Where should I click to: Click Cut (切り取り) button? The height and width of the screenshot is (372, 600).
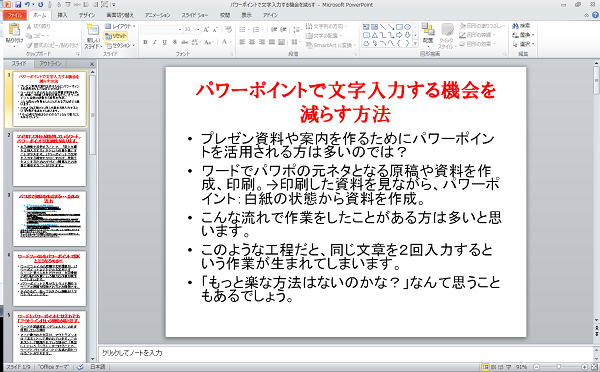coord(39,26)
